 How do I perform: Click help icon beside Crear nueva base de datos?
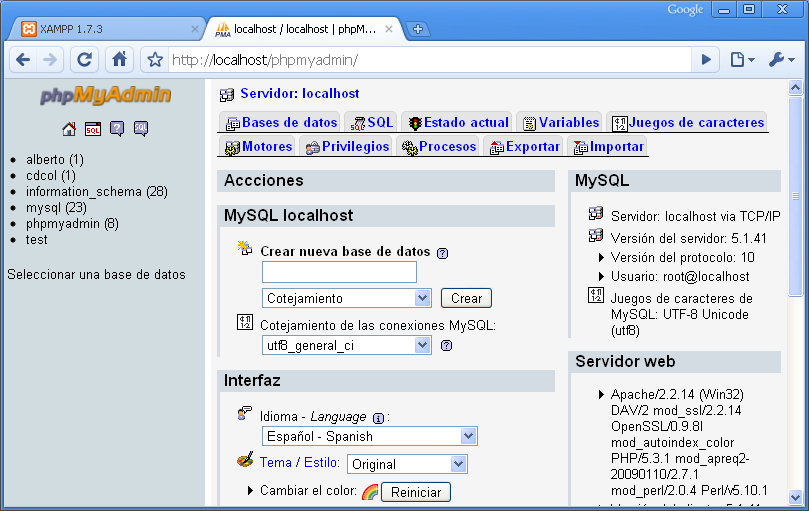(x=442, y=253)
